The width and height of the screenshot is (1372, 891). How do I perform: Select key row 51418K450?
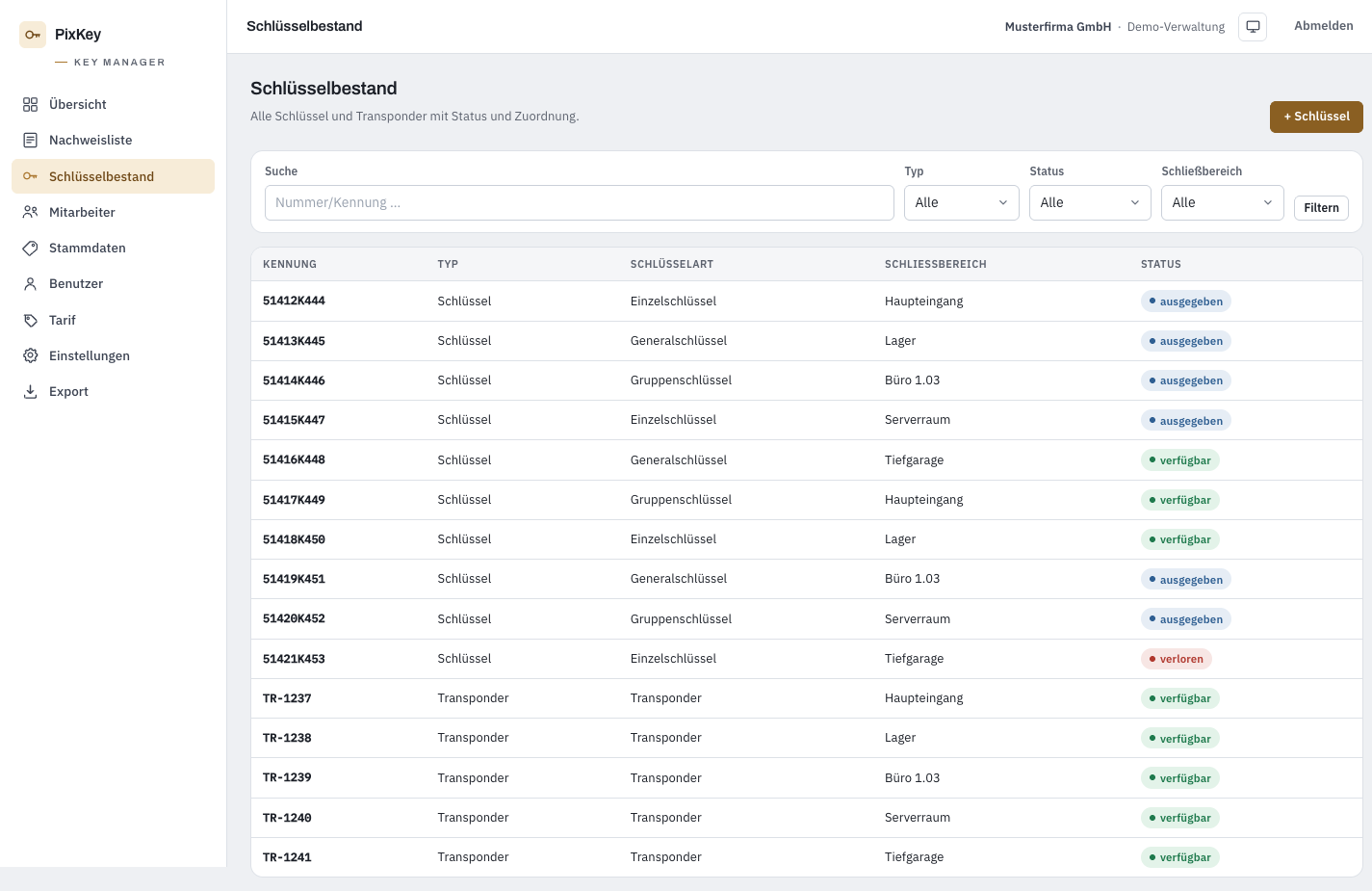point(807,539)
